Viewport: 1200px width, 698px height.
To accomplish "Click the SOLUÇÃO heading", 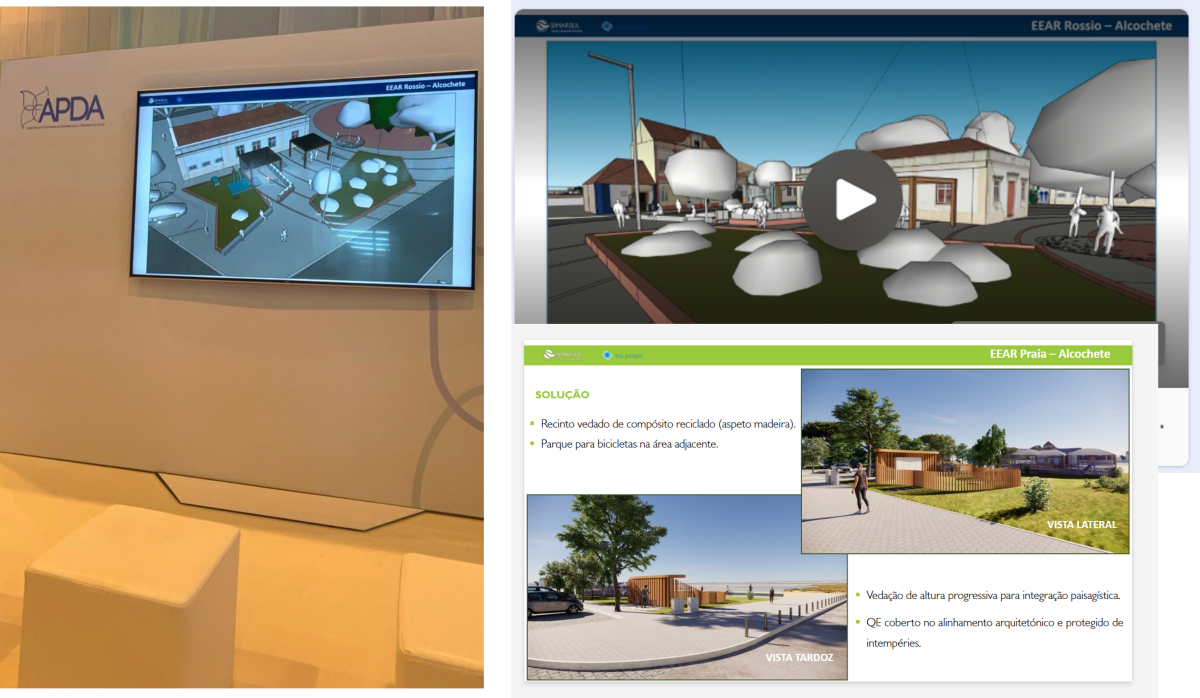I will tap(562, 395).
